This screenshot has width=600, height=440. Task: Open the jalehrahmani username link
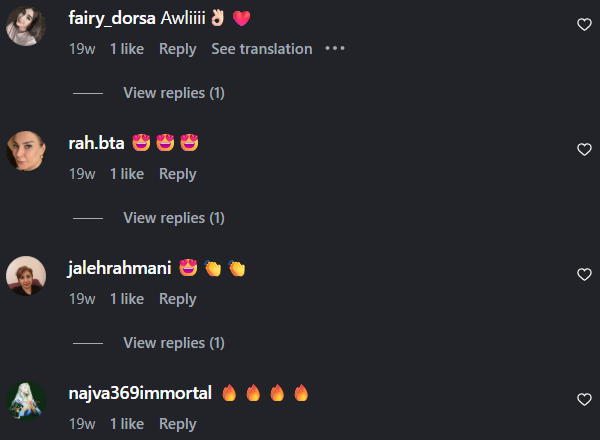point(119,268)
